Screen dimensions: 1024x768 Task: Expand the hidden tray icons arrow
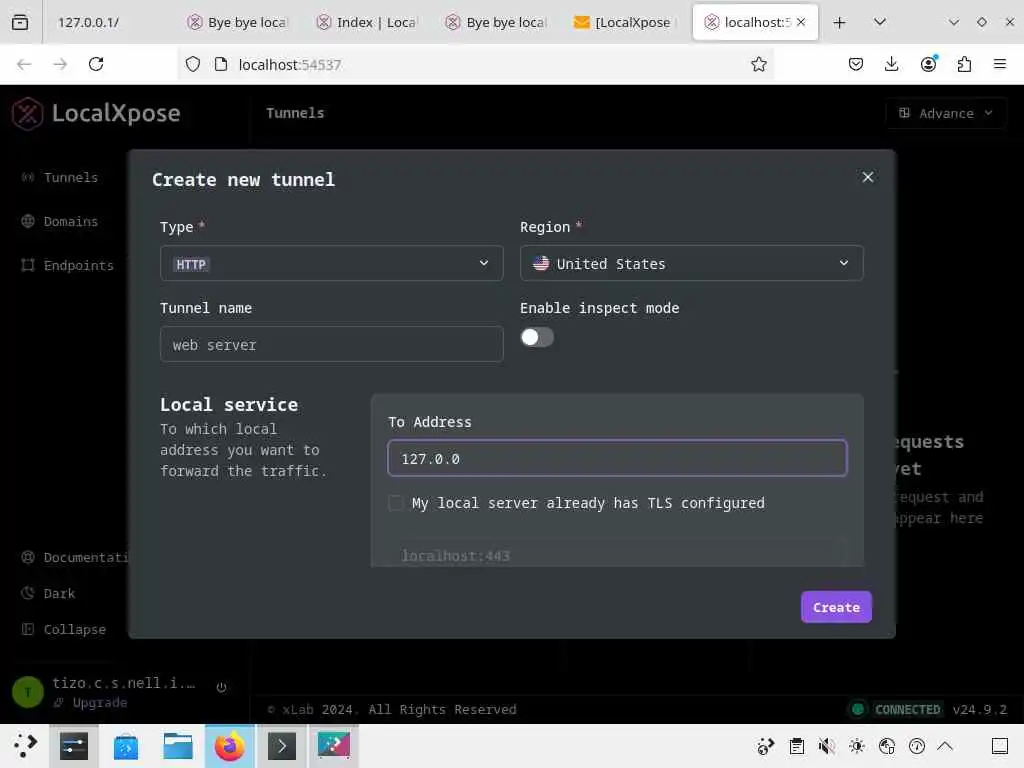(x=945, y=746)
